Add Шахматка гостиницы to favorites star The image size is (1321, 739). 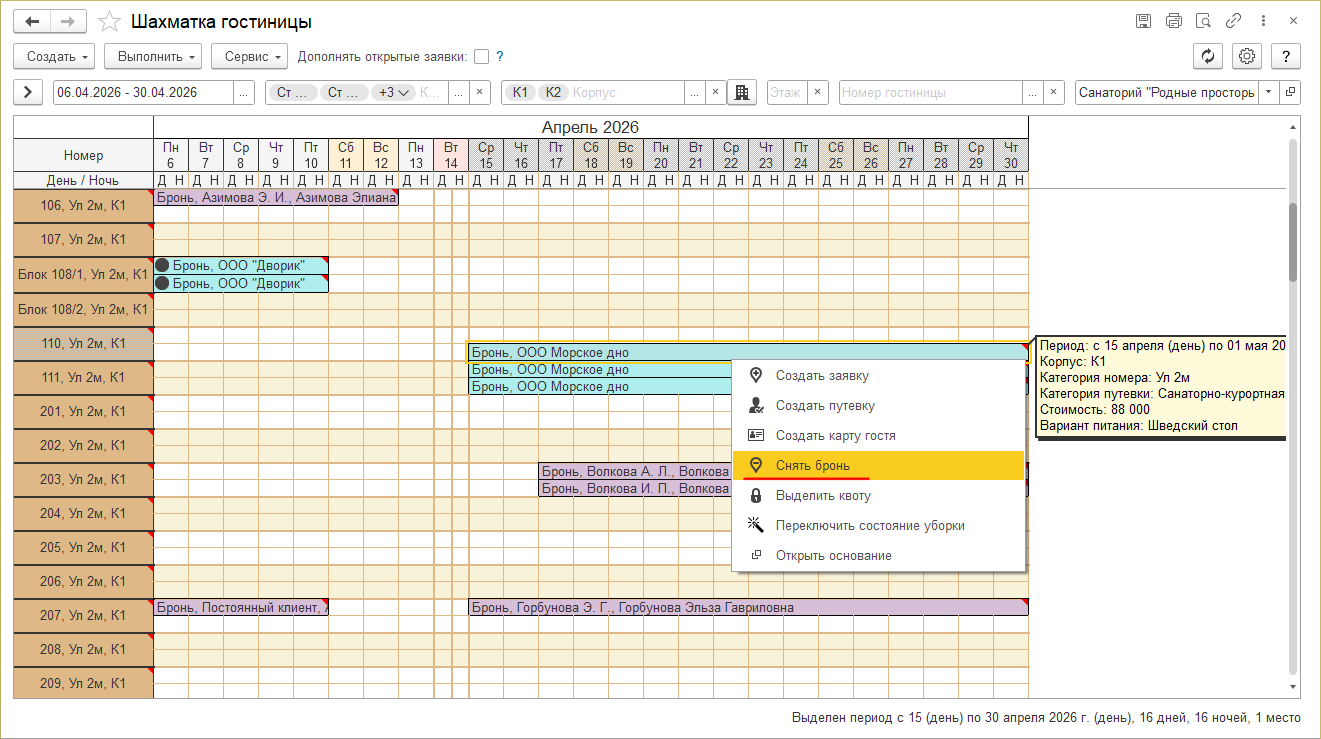[x=111, y=21]
